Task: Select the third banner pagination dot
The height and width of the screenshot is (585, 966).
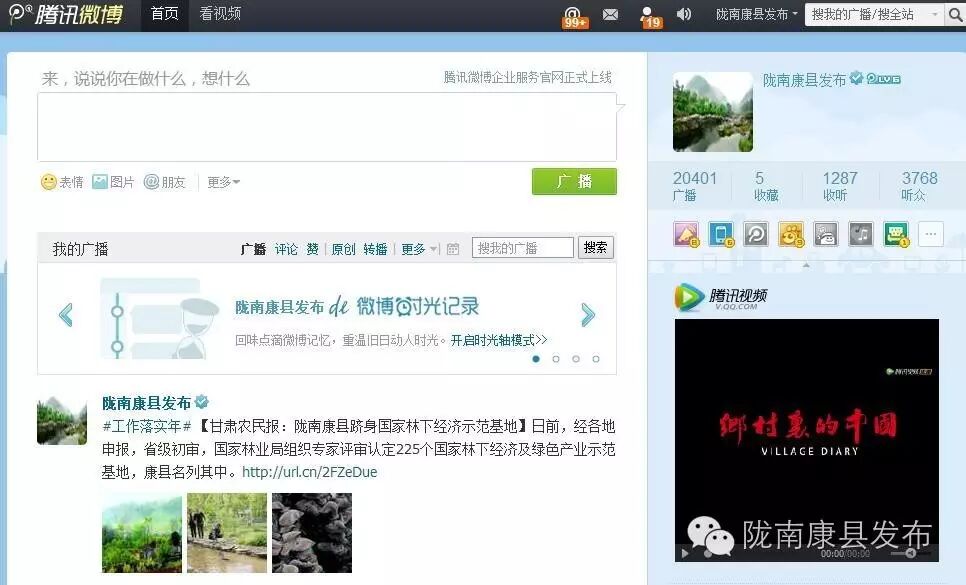Action: (575, 358)
